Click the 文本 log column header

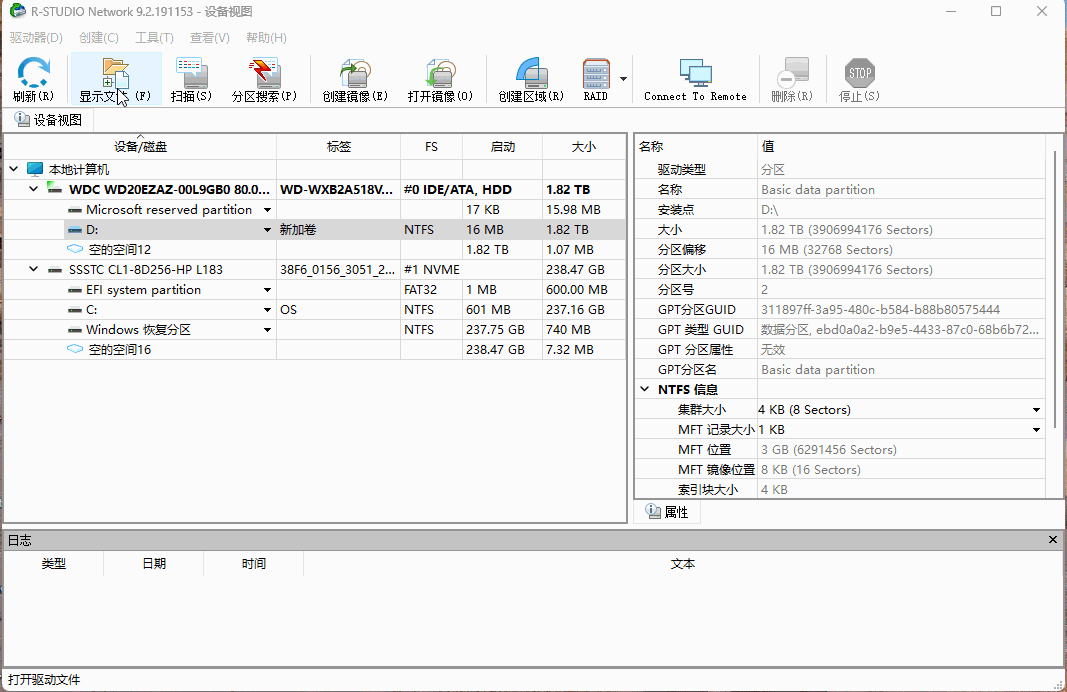pyautogui.click(x=683, y=563)
